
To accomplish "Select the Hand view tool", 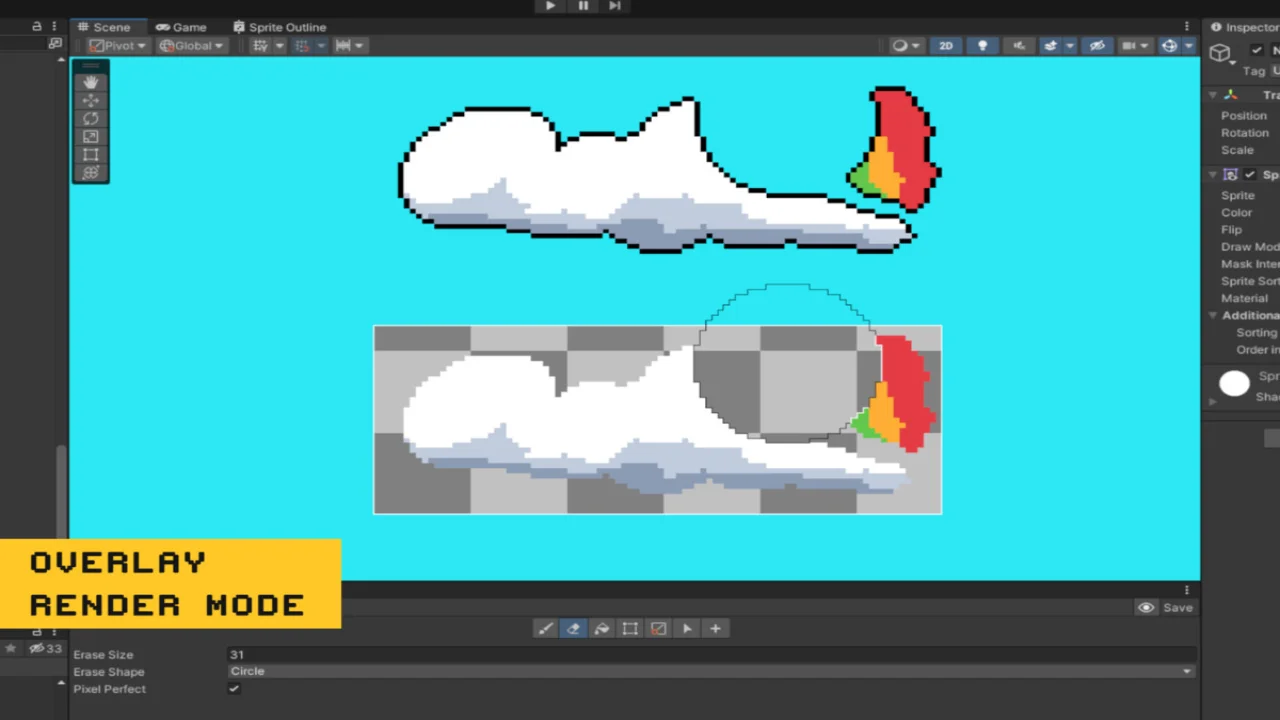I will coord(90,82).
